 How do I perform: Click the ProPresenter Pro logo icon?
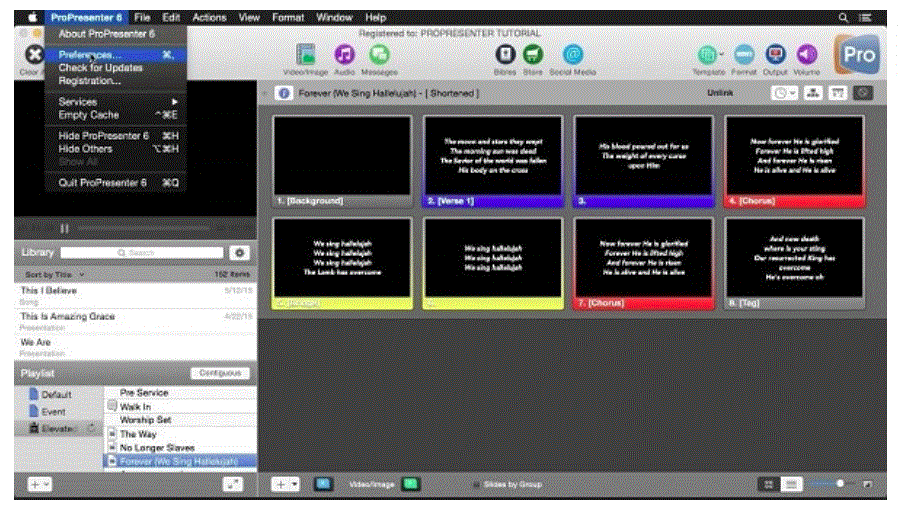click(856, 55)
